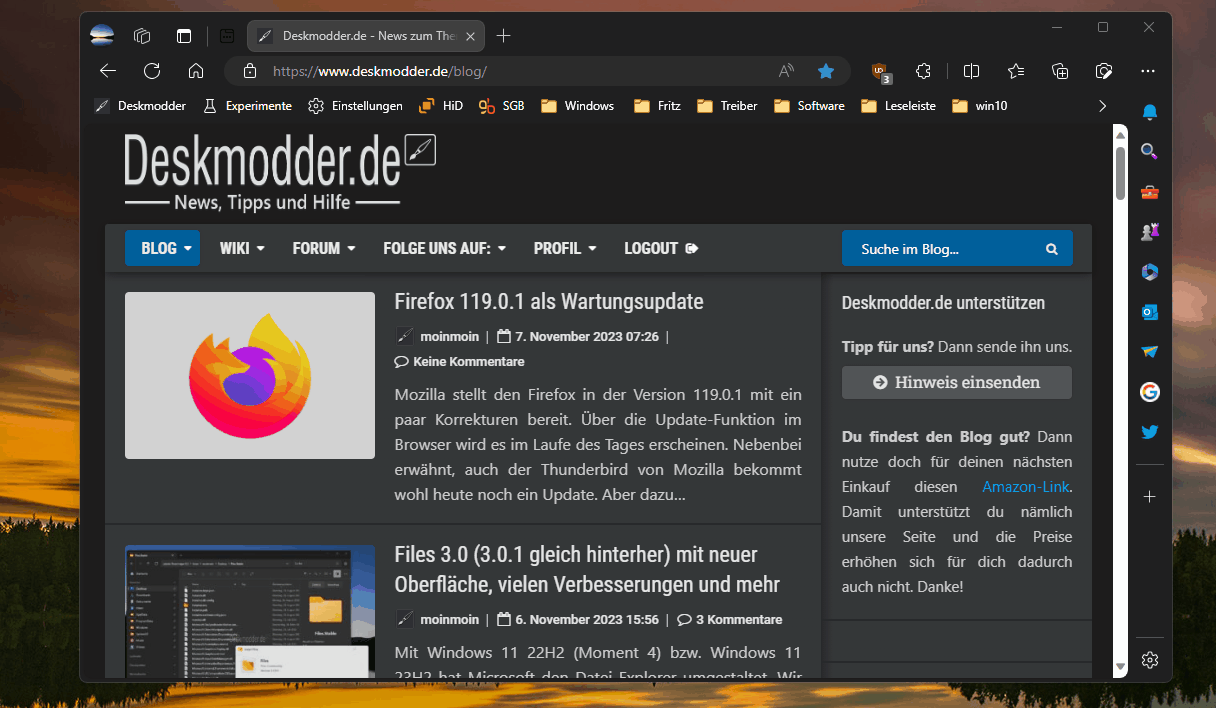Click LOGOUT in the site navigation
1216x708 pixels.
click(x=661, y=248)
